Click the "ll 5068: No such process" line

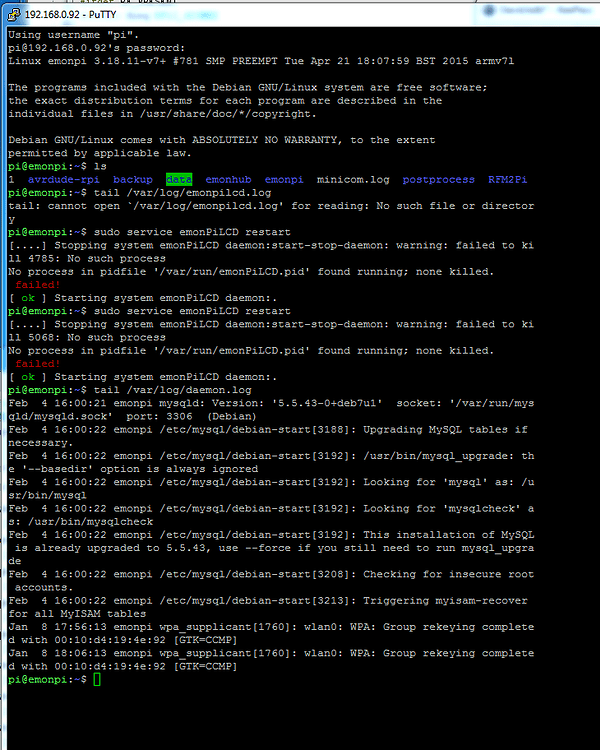(87, 337)
